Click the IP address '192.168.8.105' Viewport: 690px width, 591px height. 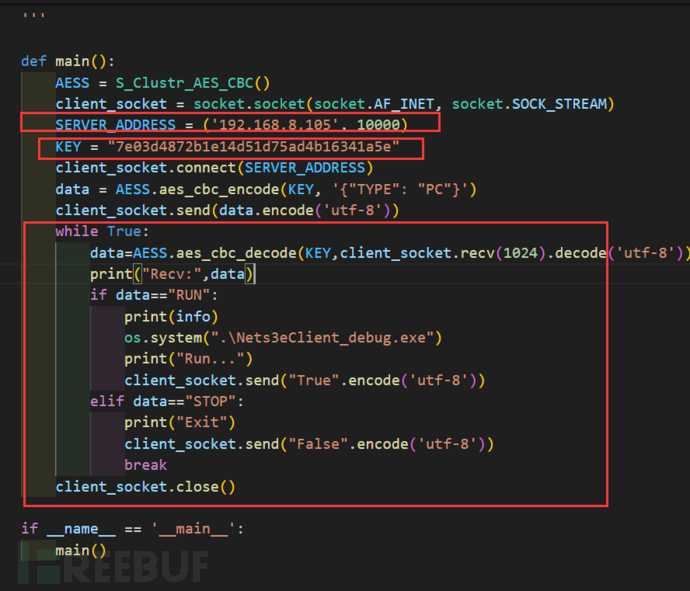click(274, 125)
